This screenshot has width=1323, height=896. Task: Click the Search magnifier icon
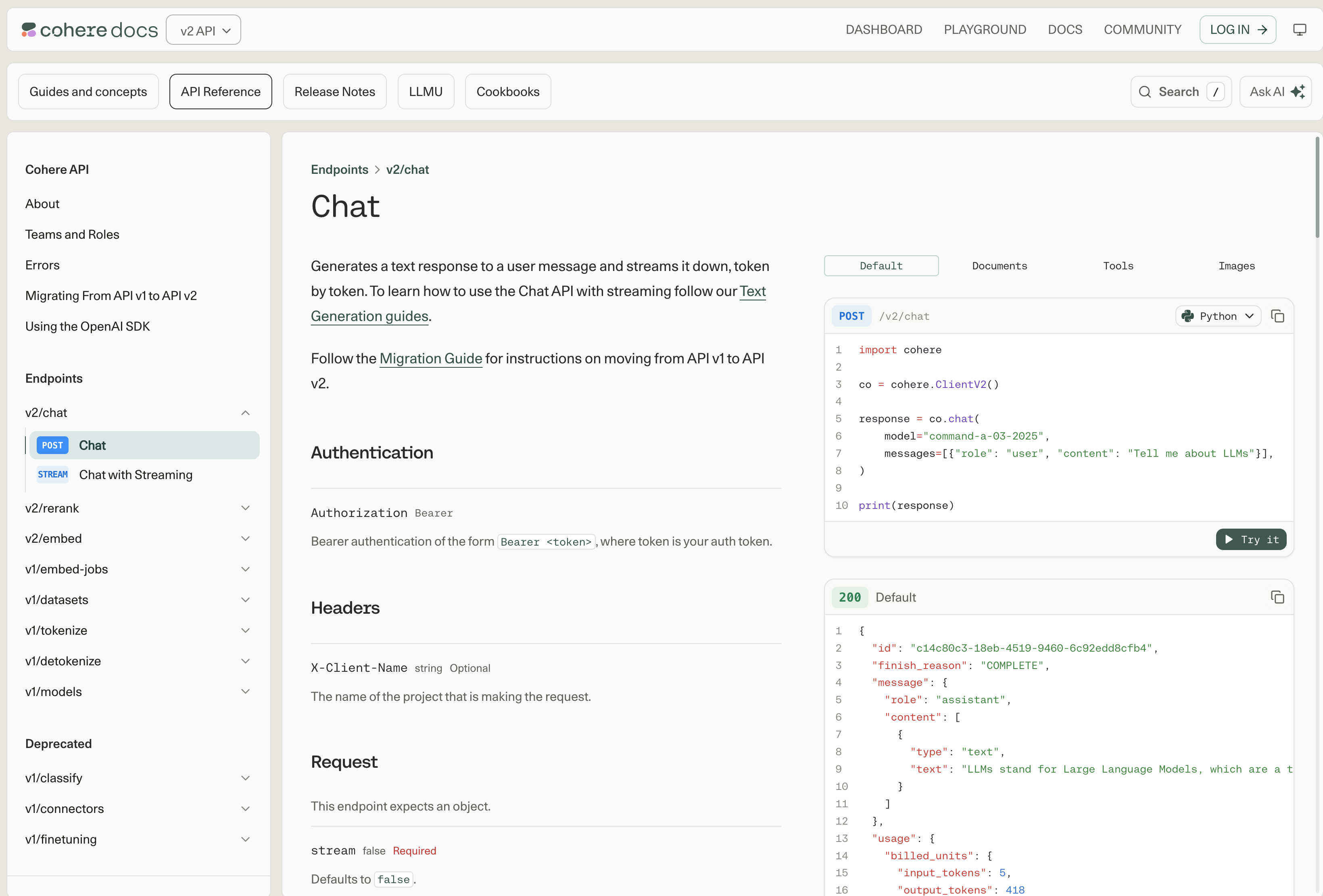coord(1144,92)
